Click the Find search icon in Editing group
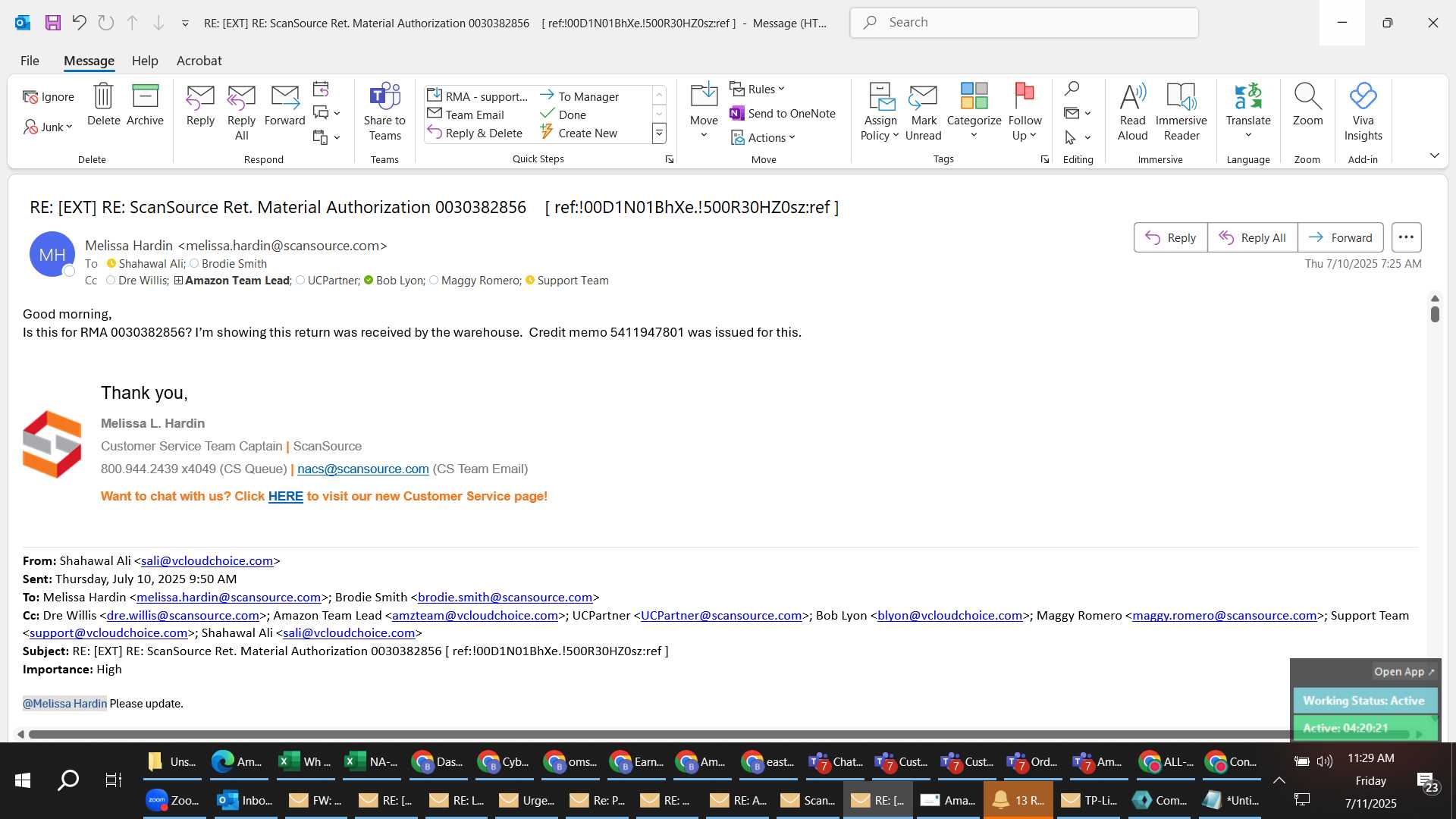The height and width of the screenshot is (819, 1456). (1072, 89)
